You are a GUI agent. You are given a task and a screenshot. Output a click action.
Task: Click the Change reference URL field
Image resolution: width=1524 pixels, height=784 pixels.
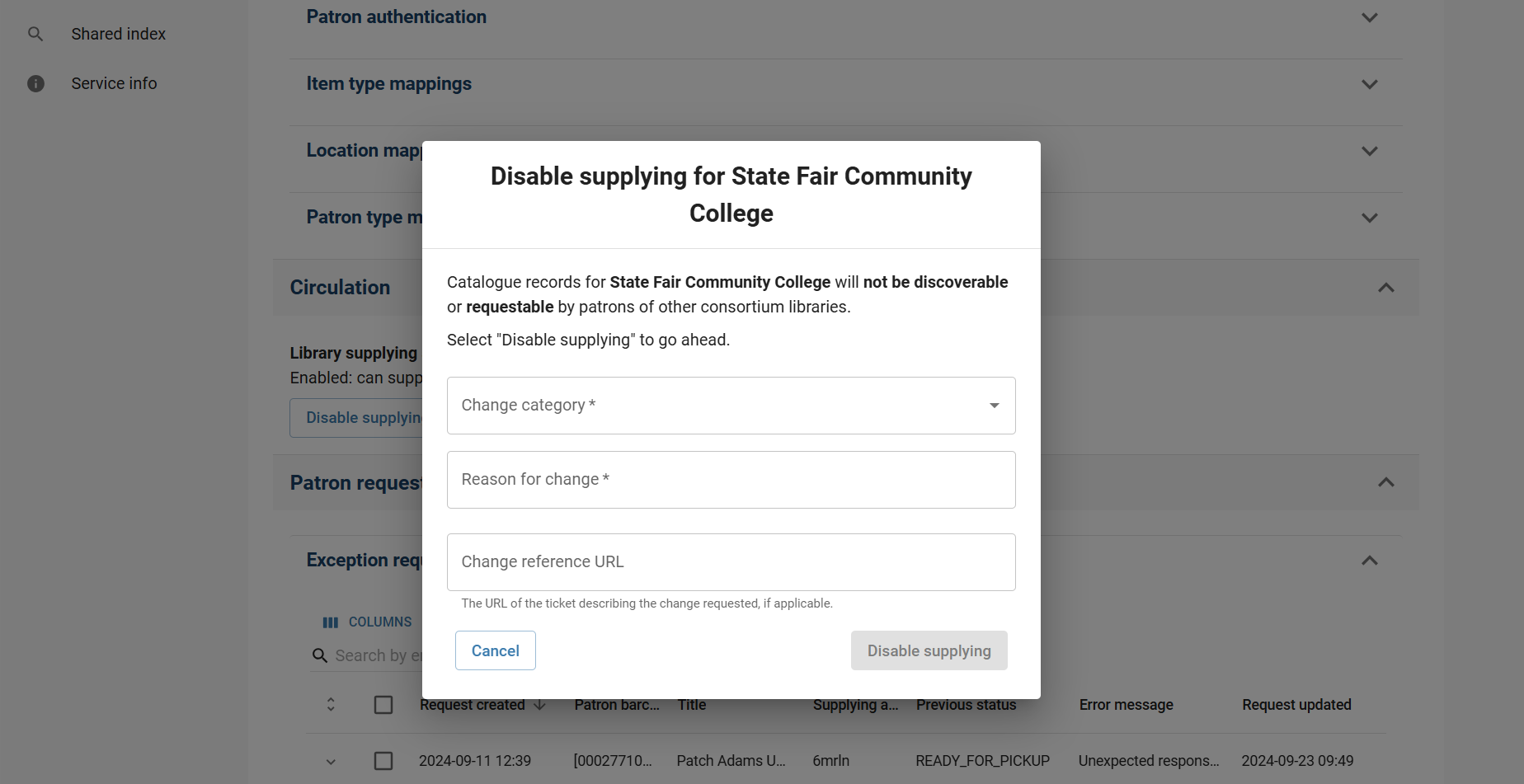click(731, 562)
